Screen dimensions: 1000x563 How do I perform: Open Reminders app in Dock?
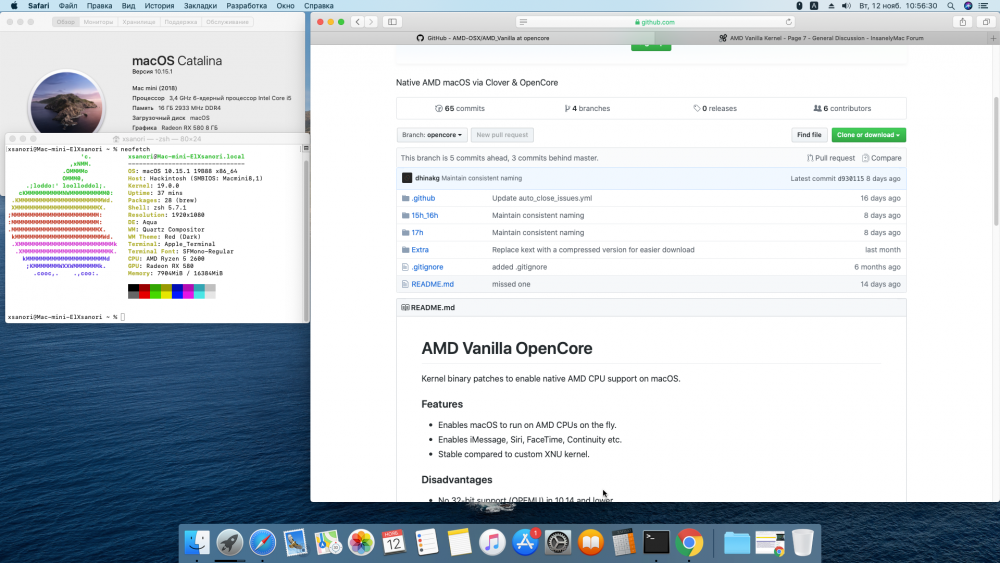pyautogui.click(x=427, y=543)
